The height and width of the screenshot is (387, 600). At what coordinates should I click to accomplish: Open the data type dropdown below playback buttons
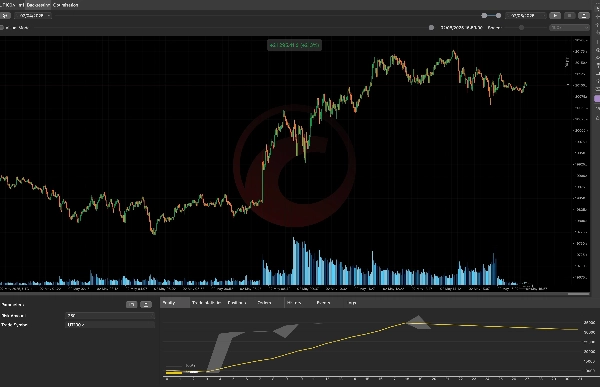point(569,28)
